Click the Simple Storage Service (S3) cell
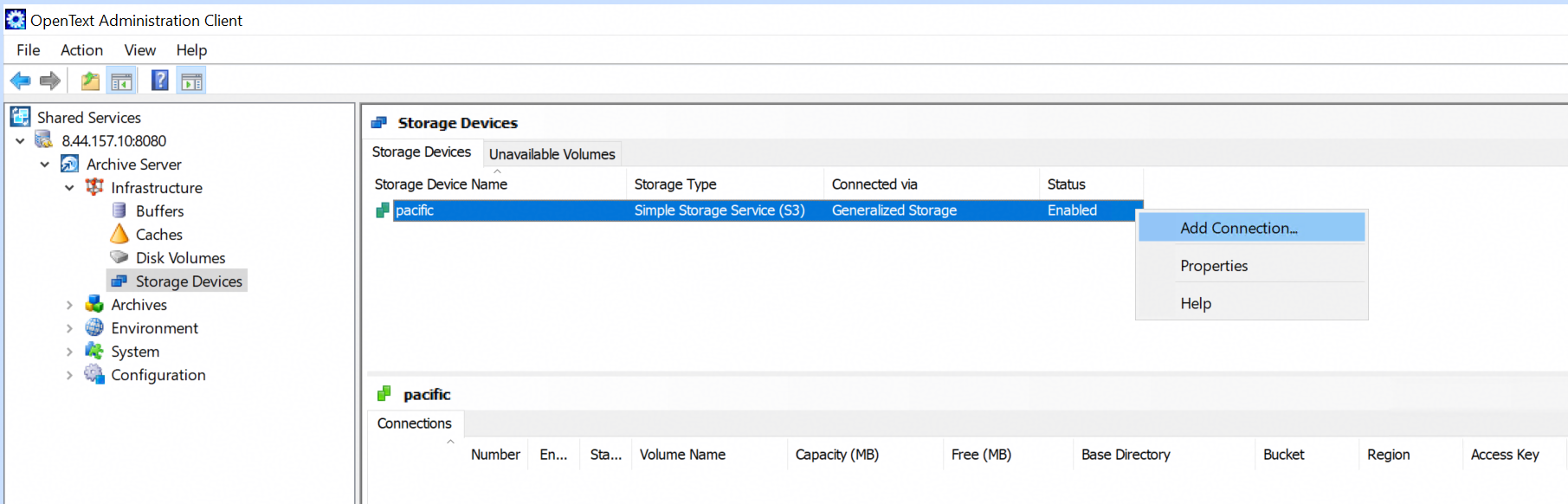The width and height of the screenshot is (1568, 504). pos(719,210)
